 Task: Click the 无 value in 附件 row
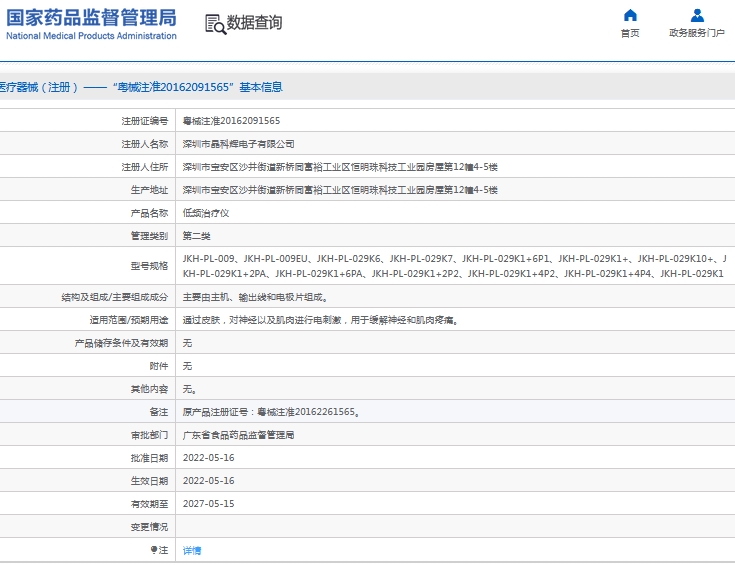pyautogui.click(x=187, y=366)
